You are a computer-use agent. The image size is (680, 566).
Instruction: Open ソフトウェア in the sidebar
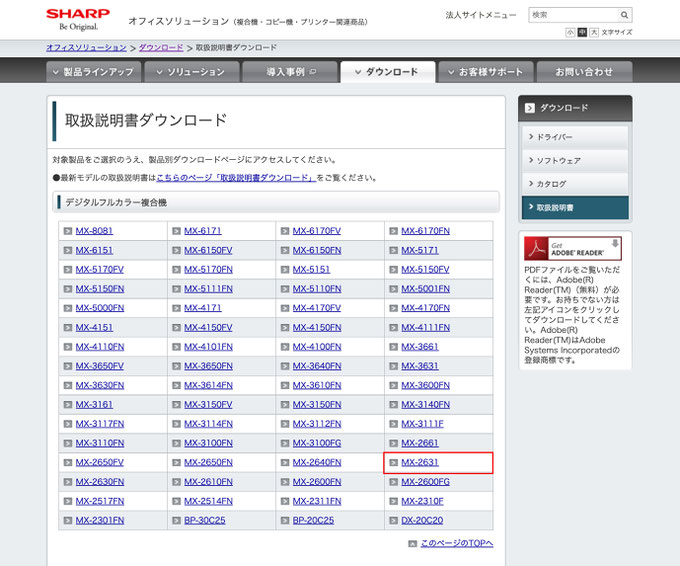(575, 160)
